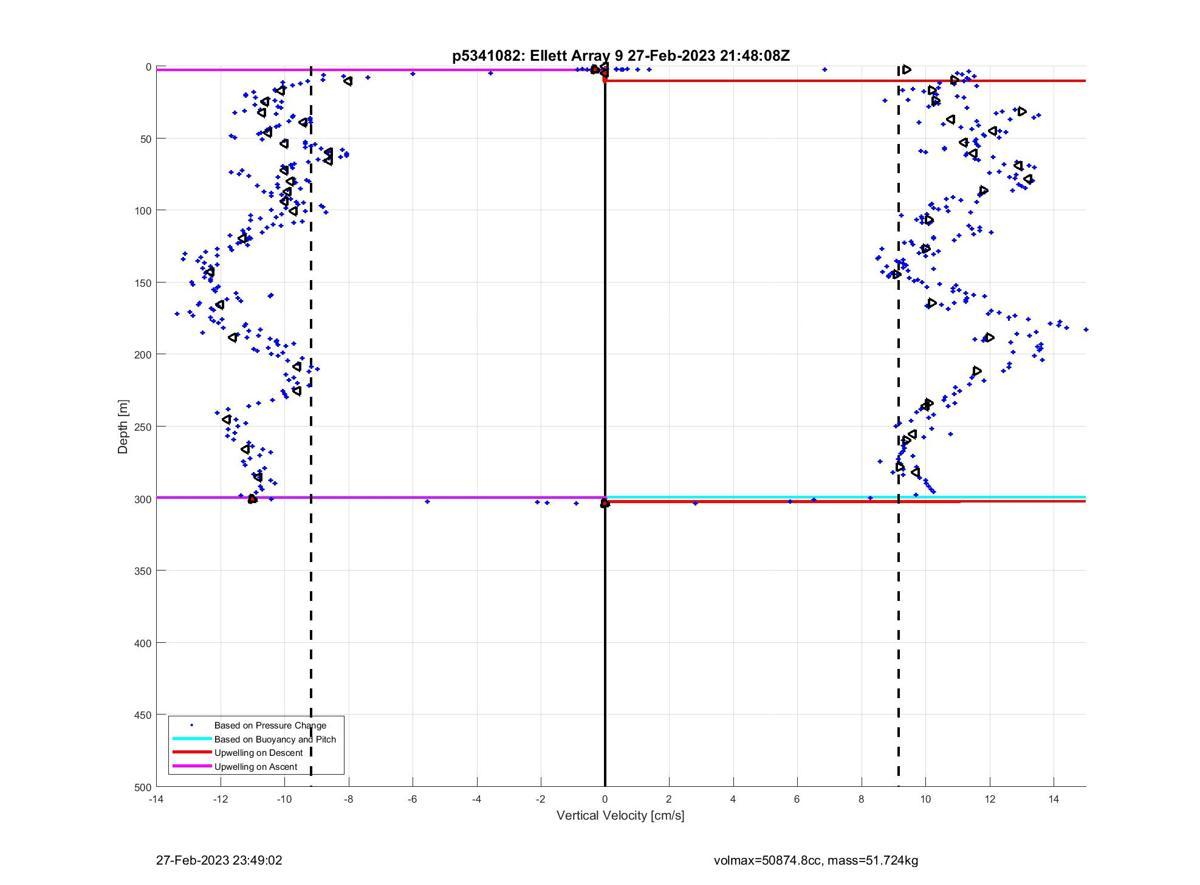Viewport: 1200px width, 885px height.
Task: Click the velocity axis tick label "-4"
Action: (476, 799)
